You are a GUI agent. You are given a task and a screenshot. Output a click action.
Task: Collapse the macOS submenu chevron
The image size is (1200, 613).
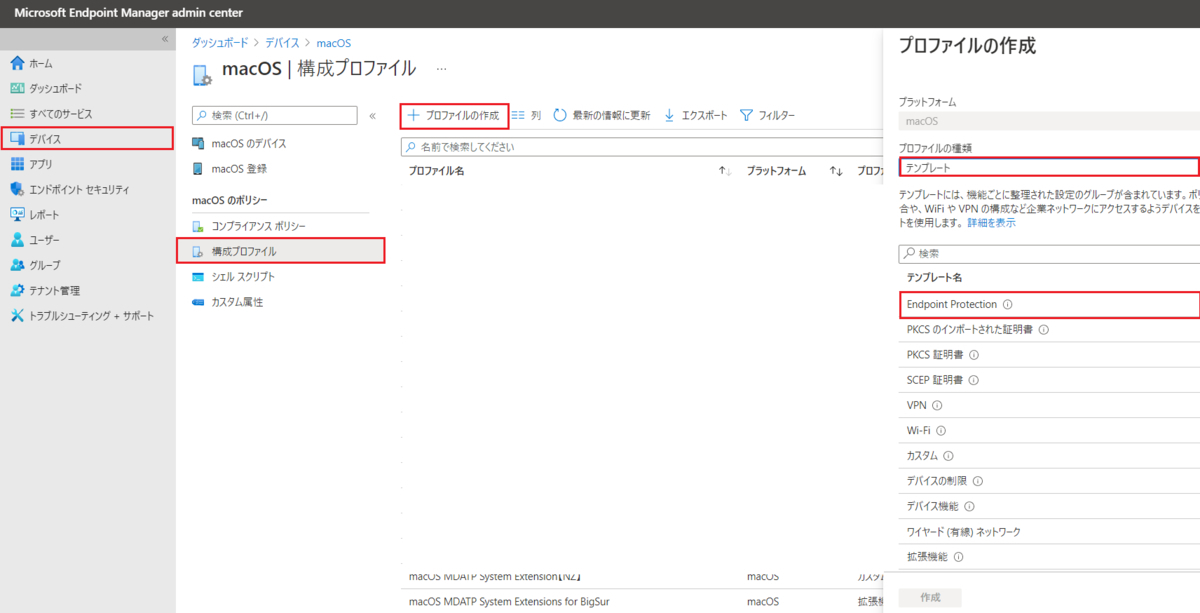pos(372,116)
